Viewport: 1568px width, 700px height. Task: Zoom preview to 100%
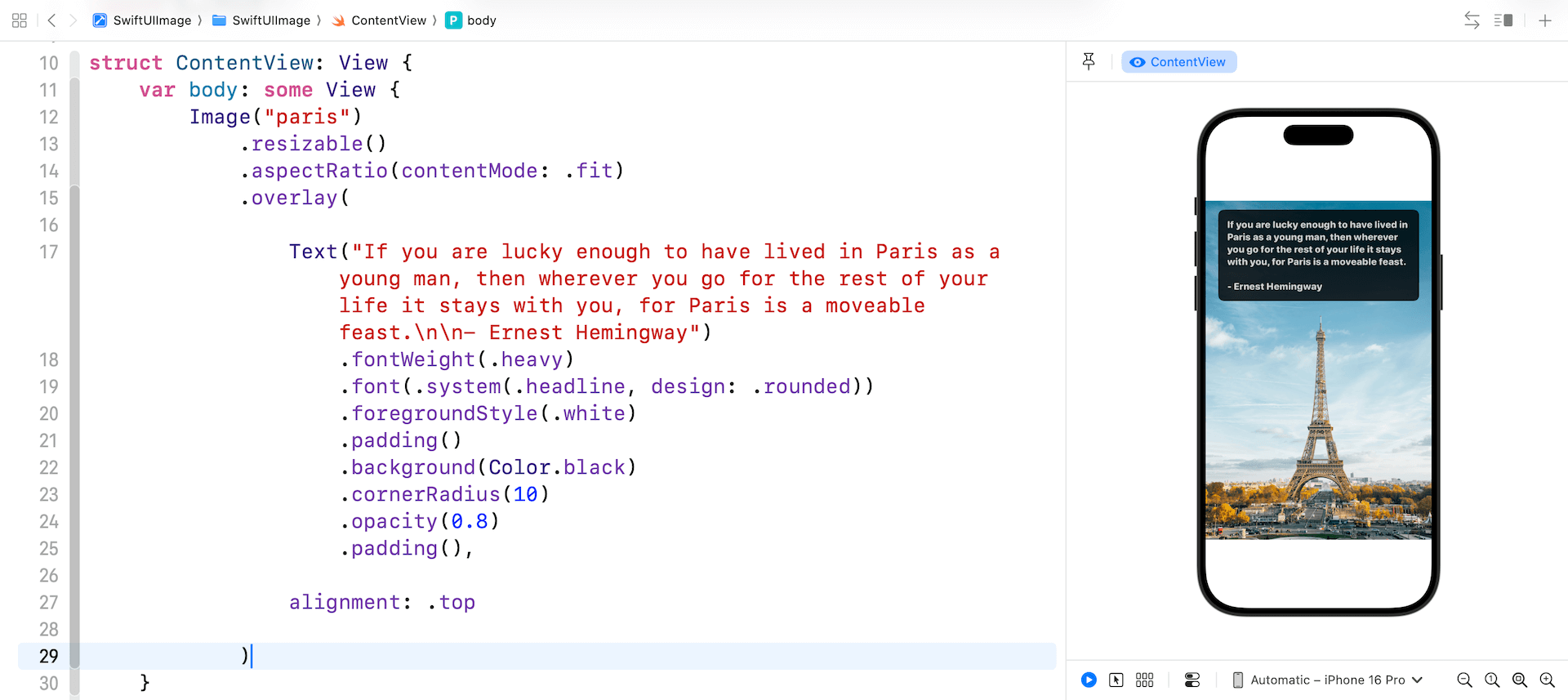[1492, 680]
